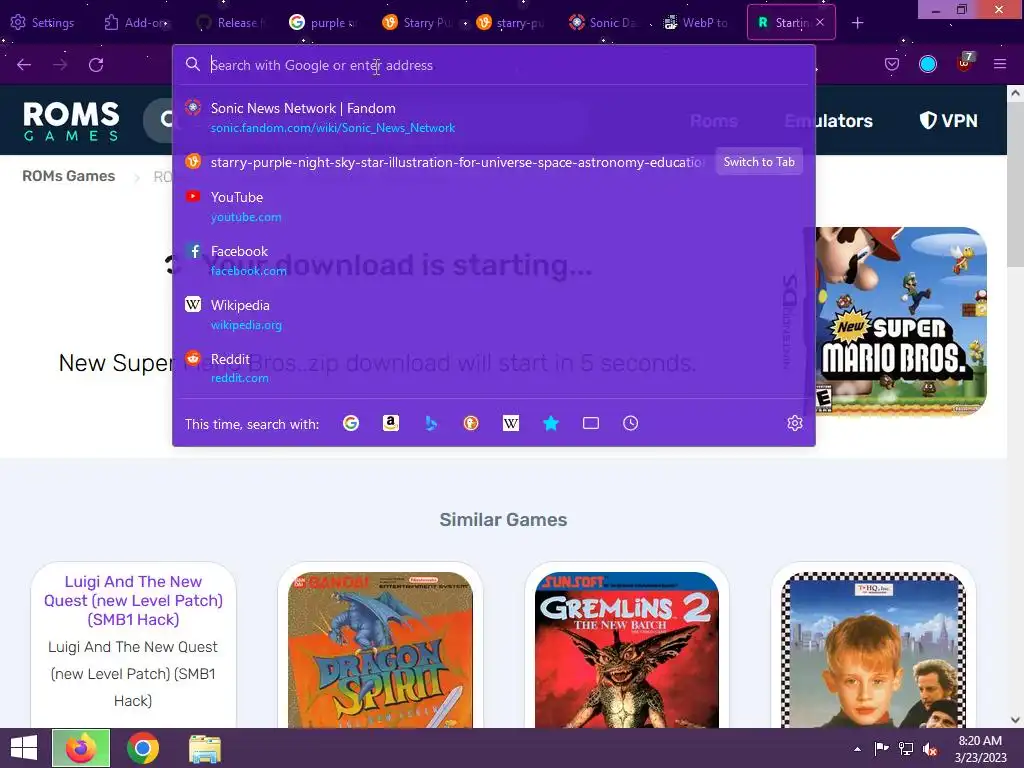
Task: Click the network tray icon
Action: point(906,748)
